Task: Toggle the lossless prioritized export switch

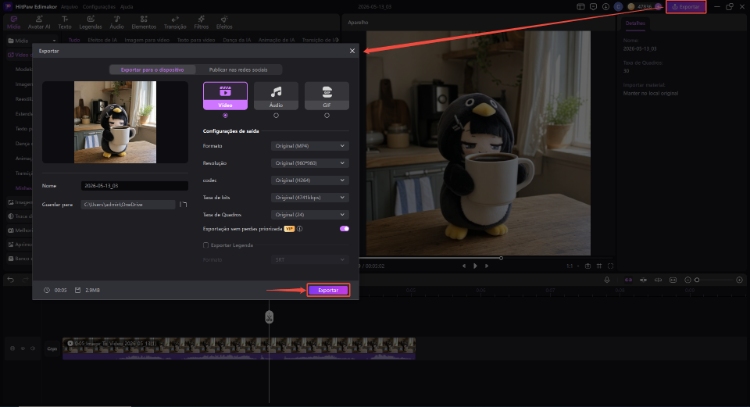Action: [x=344, y=229]
